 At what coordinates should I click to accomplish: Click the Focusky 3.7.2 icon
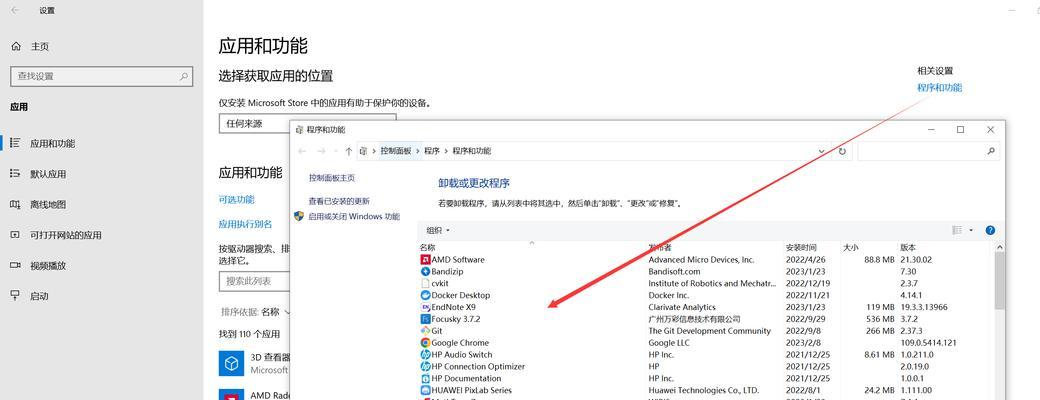pos(426,319)
